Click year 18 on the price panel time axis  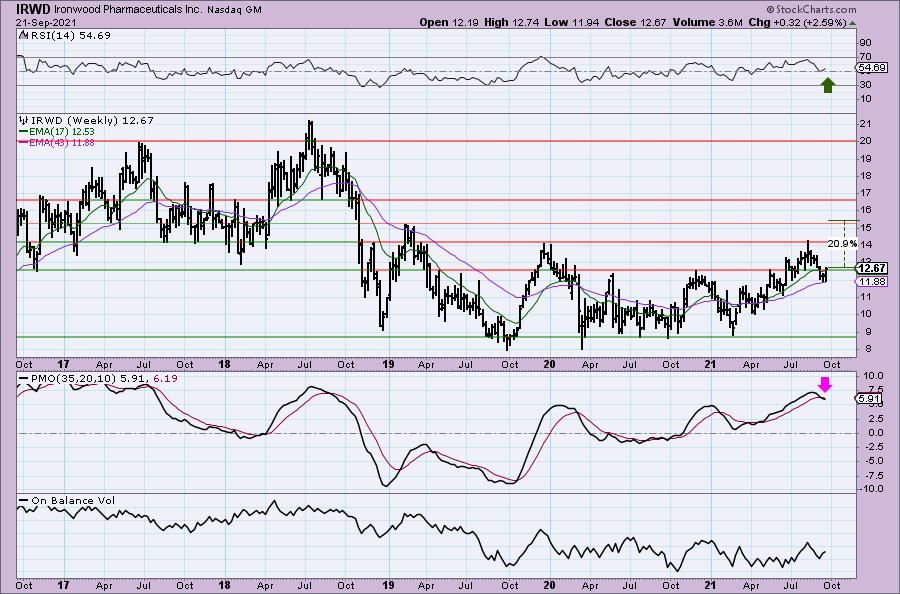coord(224,364)
